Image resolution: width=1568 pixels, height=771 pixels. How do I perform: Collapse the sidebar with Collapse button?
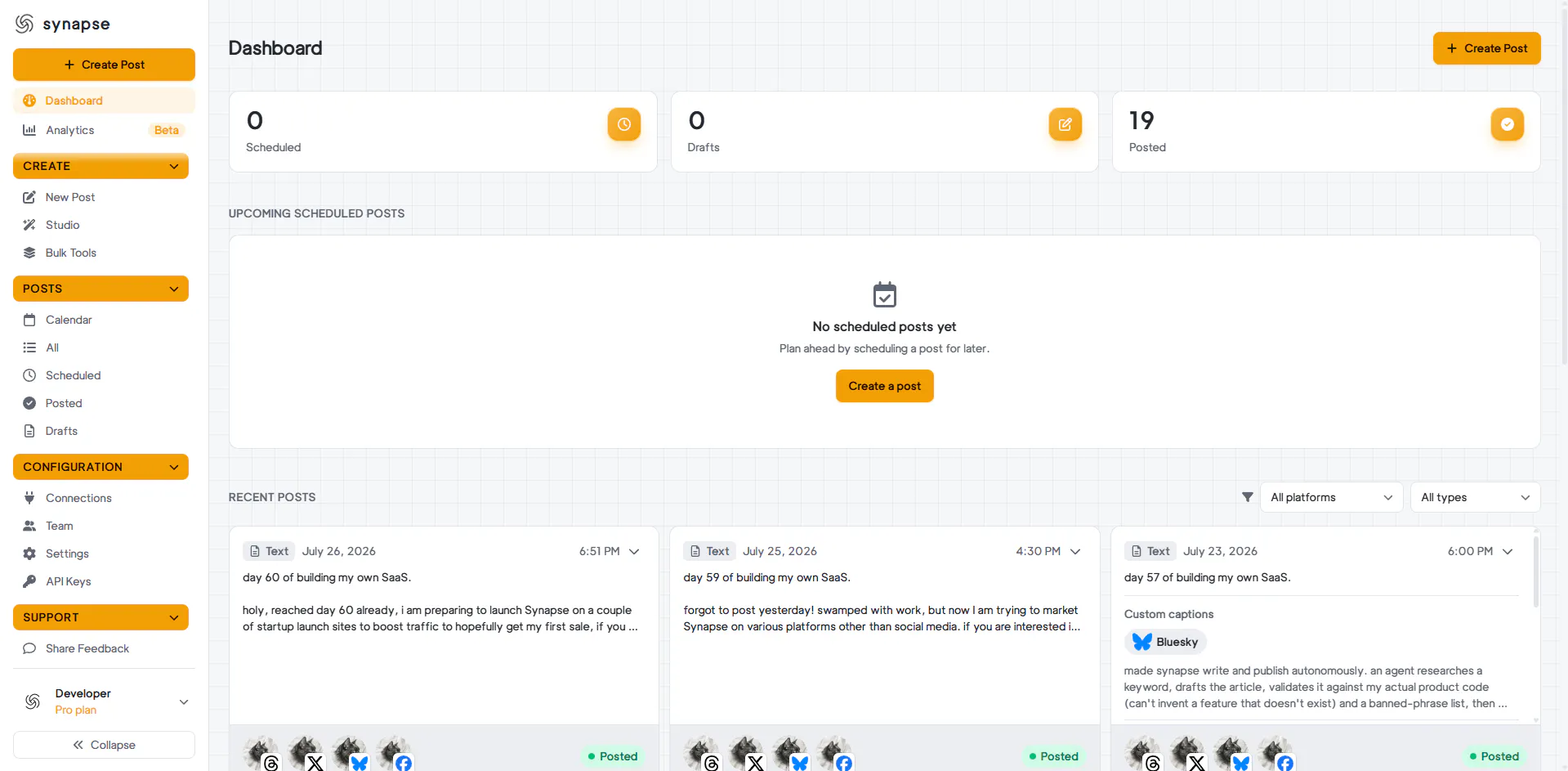(104, 745)
